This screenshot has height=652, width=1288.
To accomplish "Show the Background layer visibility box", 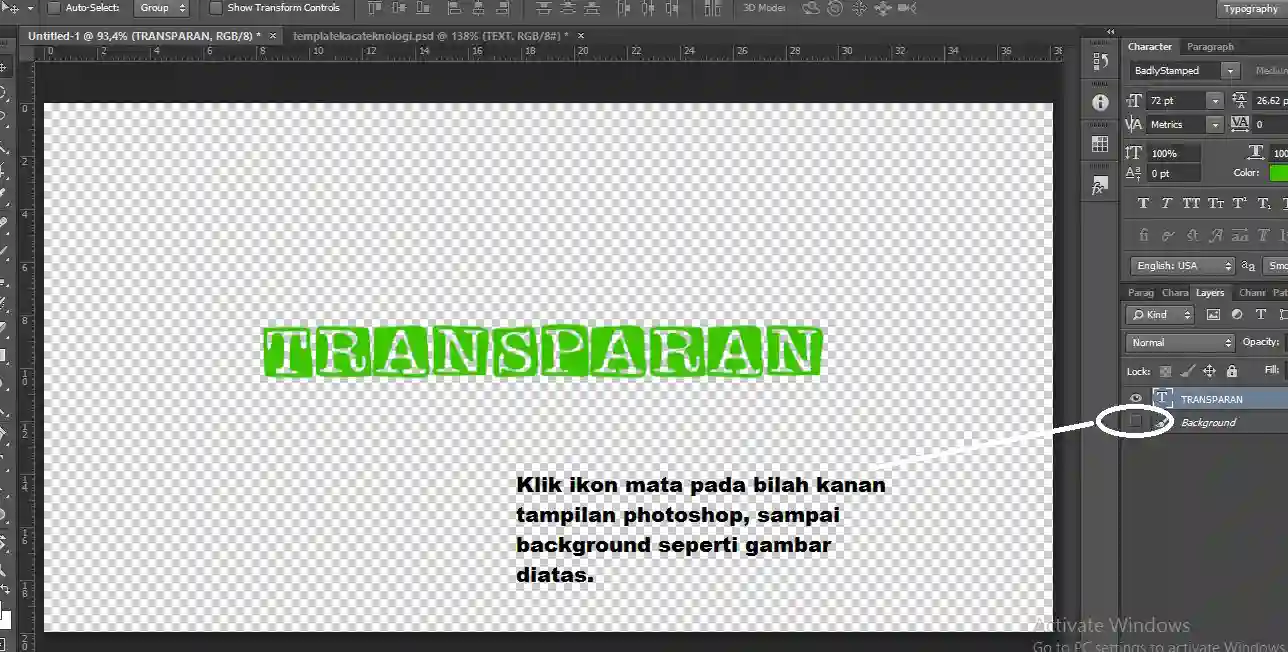I will coord(1136,422).
